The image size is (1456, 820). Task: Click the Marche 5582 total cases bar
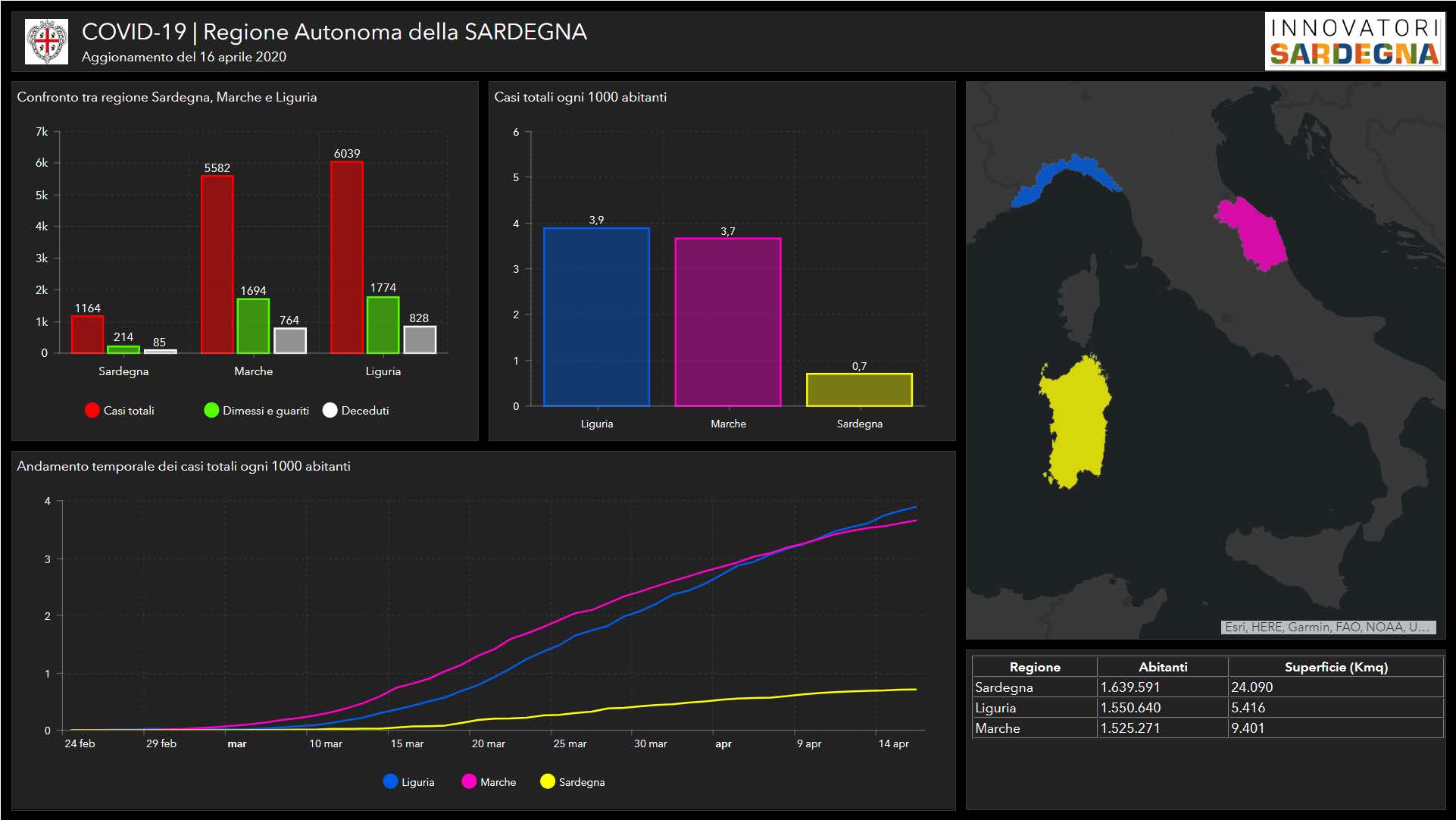coord(217,264)
